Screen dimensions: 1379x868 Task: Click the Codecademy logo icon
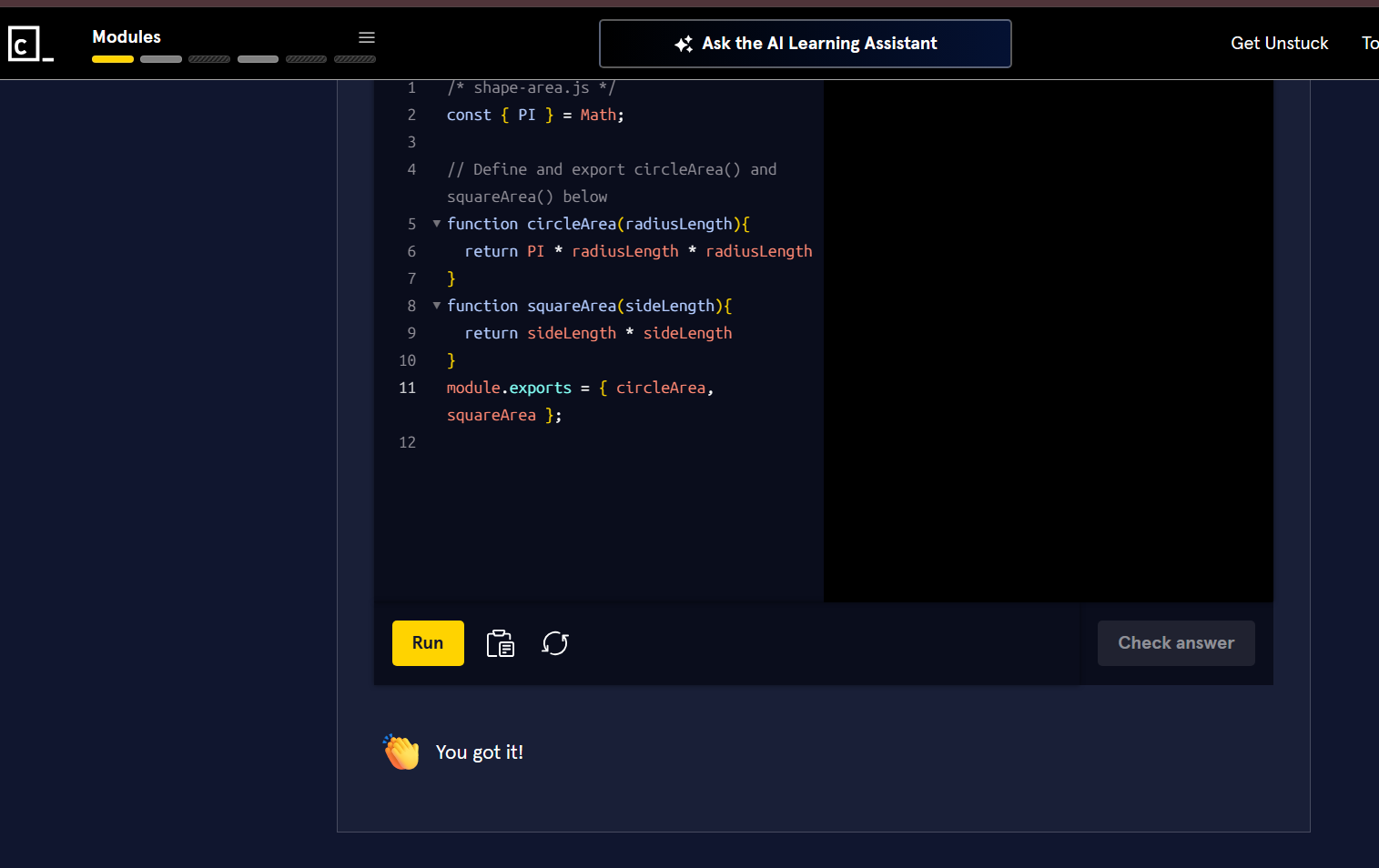point(30,44)
